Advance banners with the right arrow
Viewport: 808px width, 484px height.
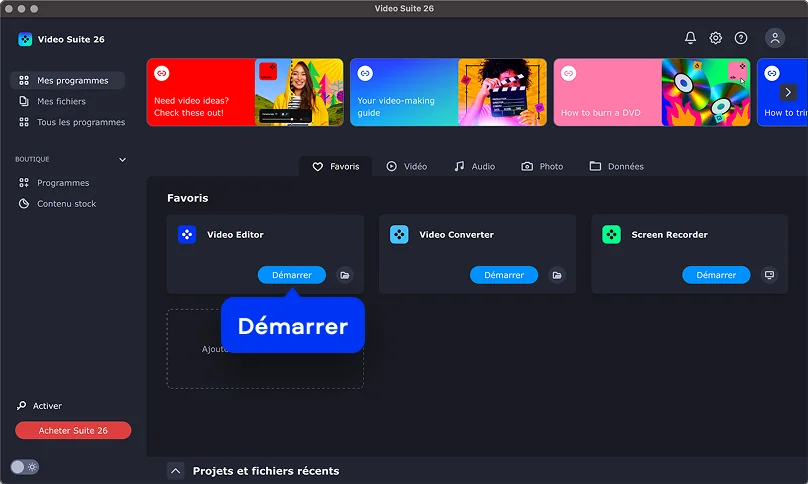[x=788, y=92]
